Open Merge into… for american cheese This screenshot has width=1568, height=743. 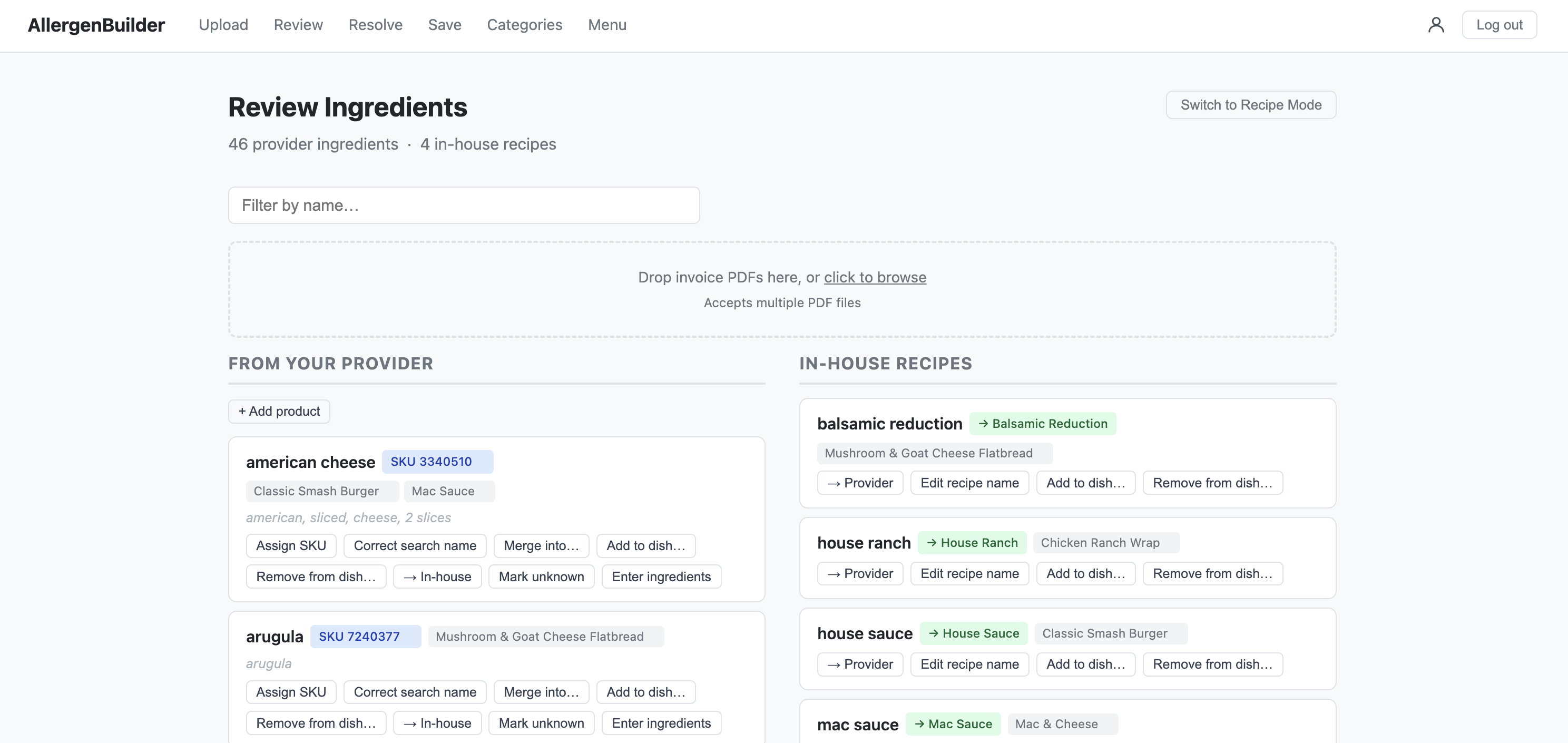point(541,546)
